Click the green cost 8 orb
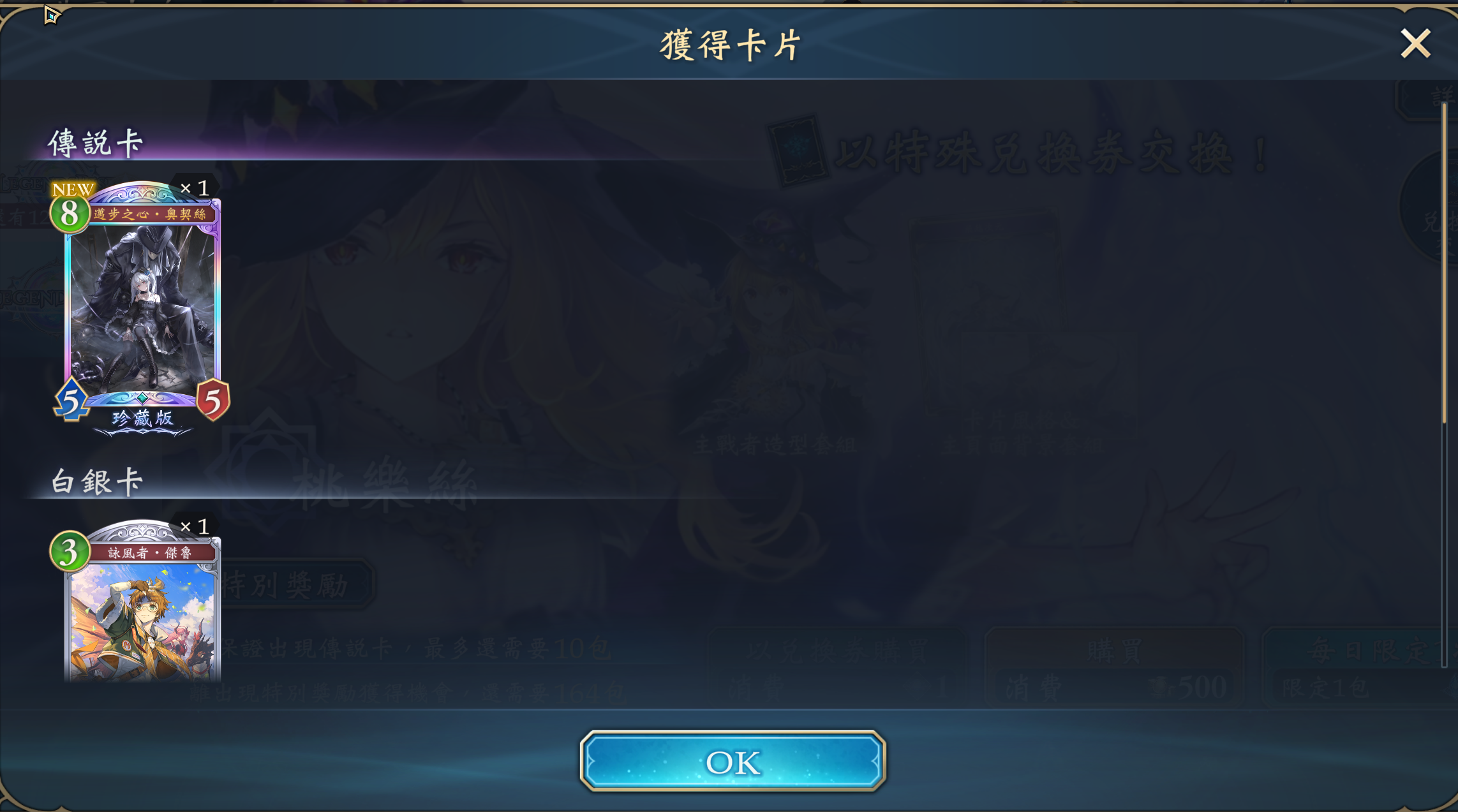 pos(70,214)
